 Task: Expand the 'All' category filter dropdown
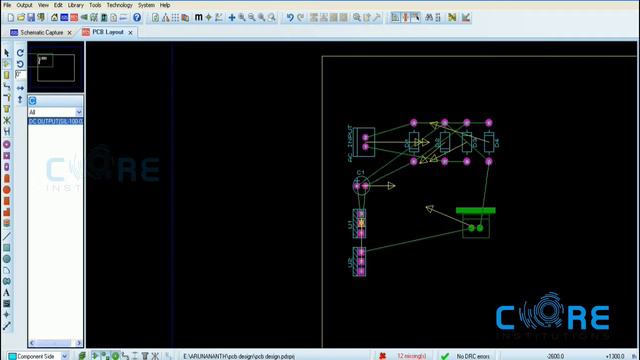[x=79, y=112]
